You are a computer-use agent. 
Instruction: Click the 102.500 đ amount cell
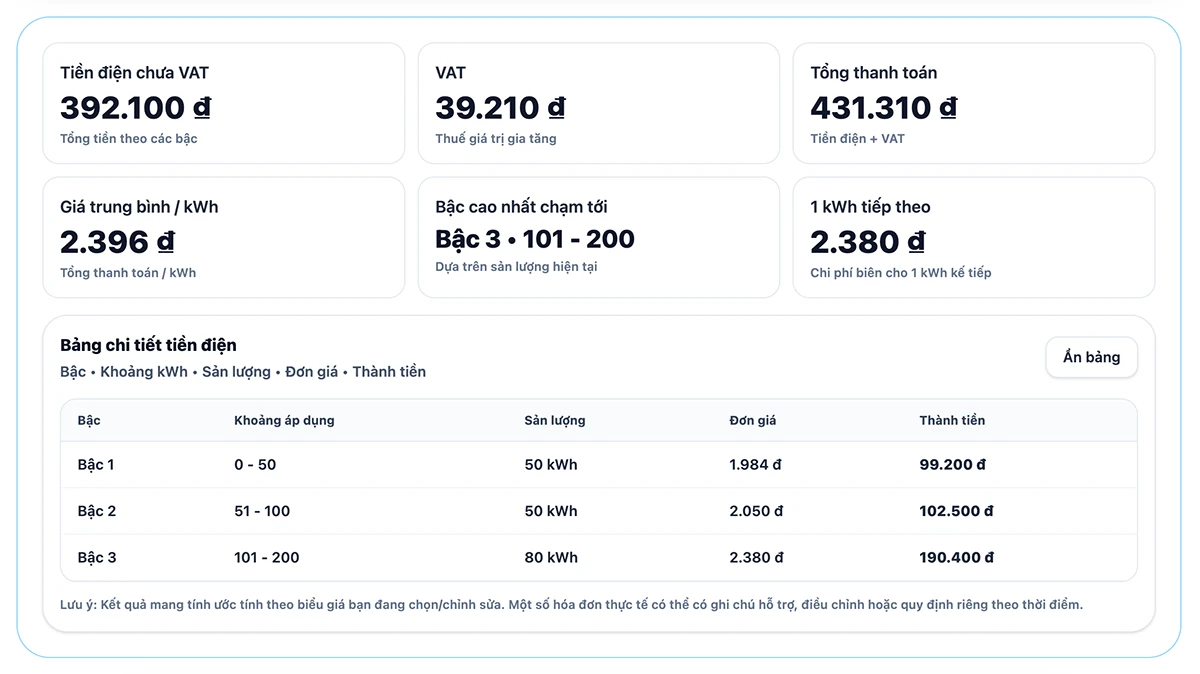pos(956,511)
